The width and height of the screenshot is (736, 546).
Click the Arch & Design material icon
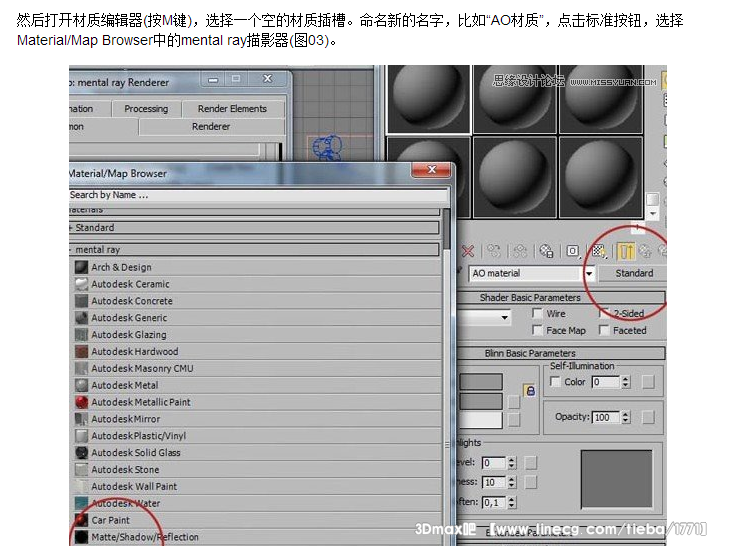pos(82,267)
